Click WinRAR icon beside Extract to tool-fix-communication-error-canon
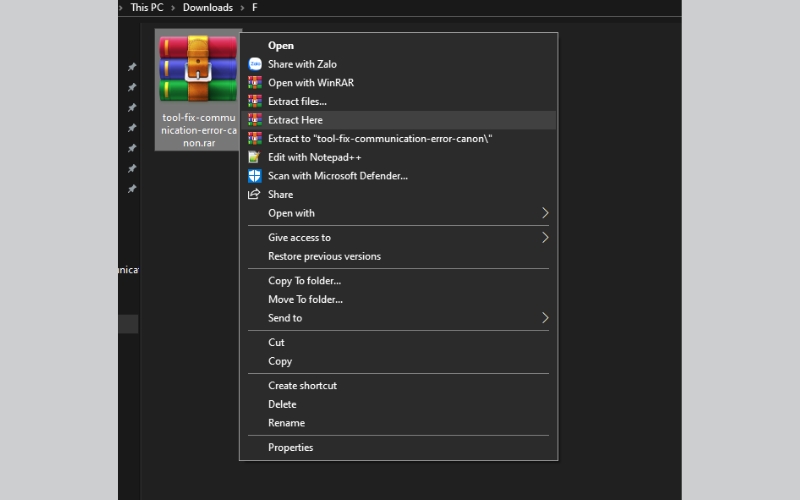This screenshot has width=800, height=500. [255, 139]
